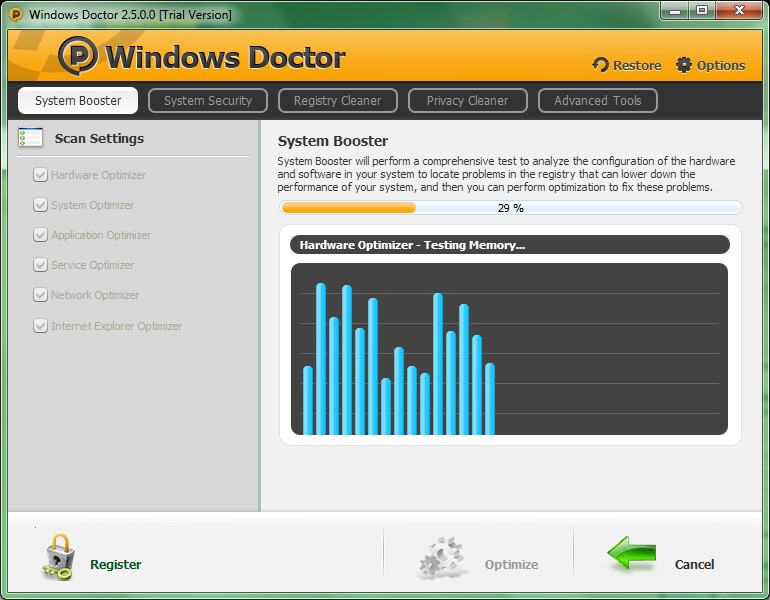
Task: Open the Registry Cleaner tab
Action: [337, 101]
